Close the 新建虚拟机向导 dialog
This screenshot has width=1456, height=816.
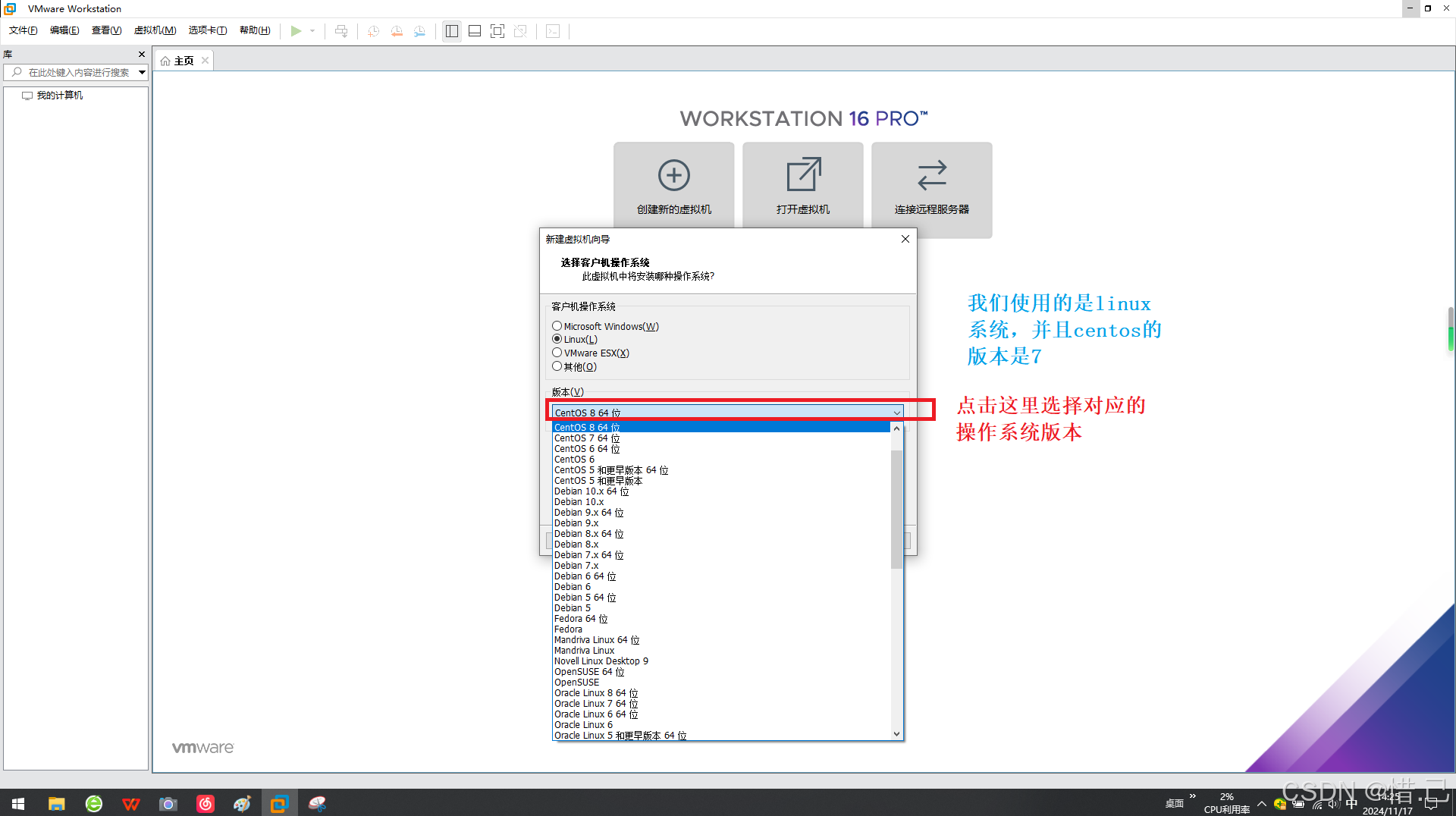tap(905, 239)
